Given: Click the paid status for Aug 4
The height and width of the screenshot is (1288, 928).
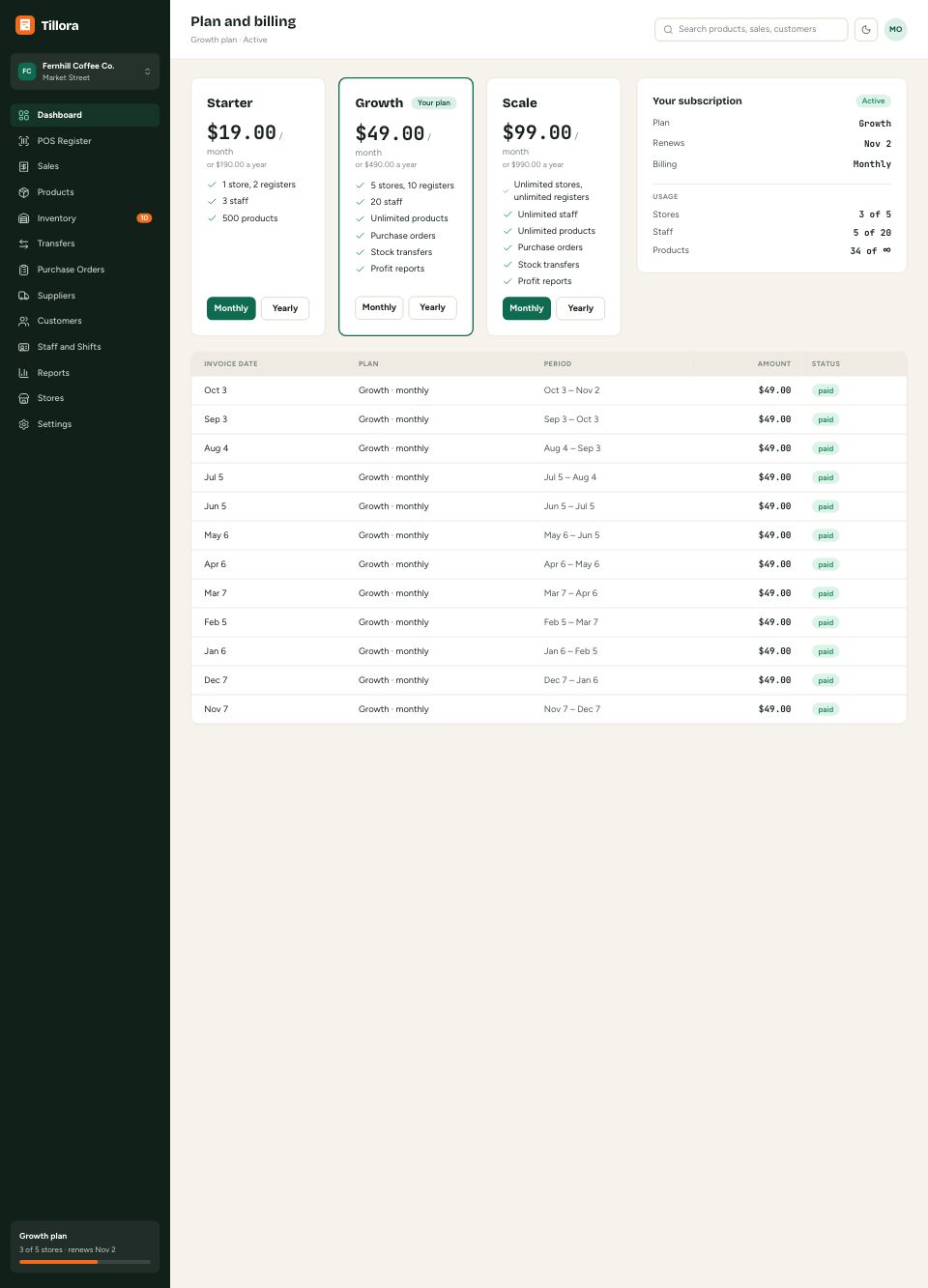Looking at the screenshot, I should coord(826,448).
